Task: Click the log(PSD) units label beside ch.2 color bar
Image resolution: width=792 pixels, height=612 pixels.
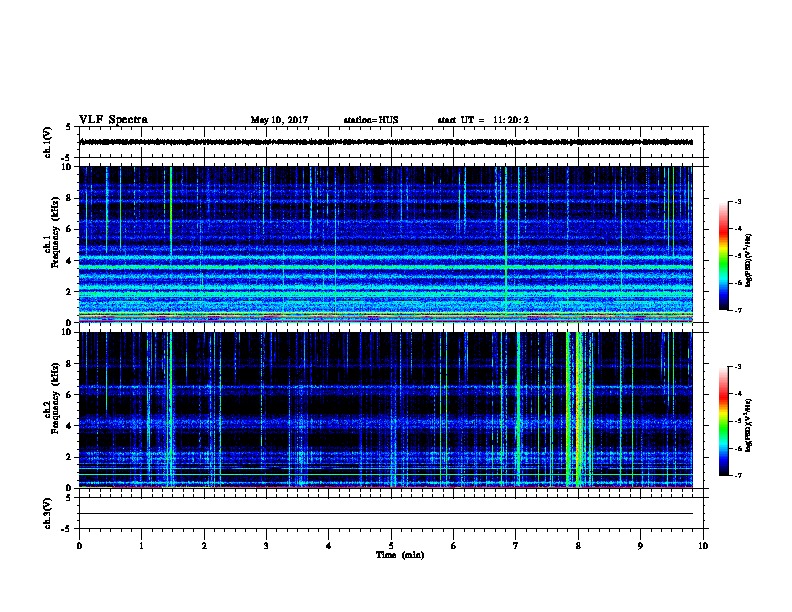Action: [x=749, y=425]
